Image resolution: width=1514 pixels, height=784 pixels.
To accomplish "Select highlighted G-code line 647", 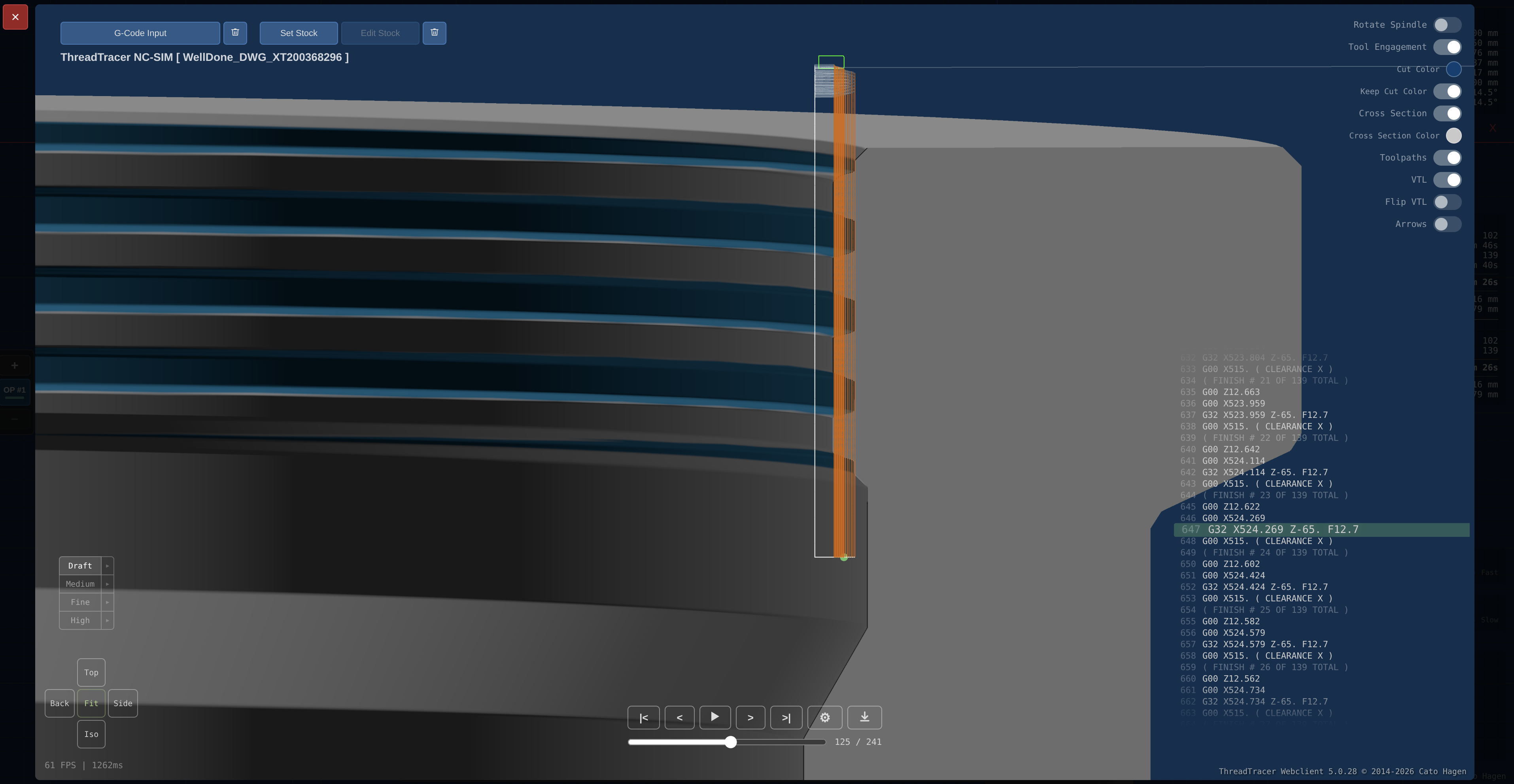I will click(x=1264, y=529).
